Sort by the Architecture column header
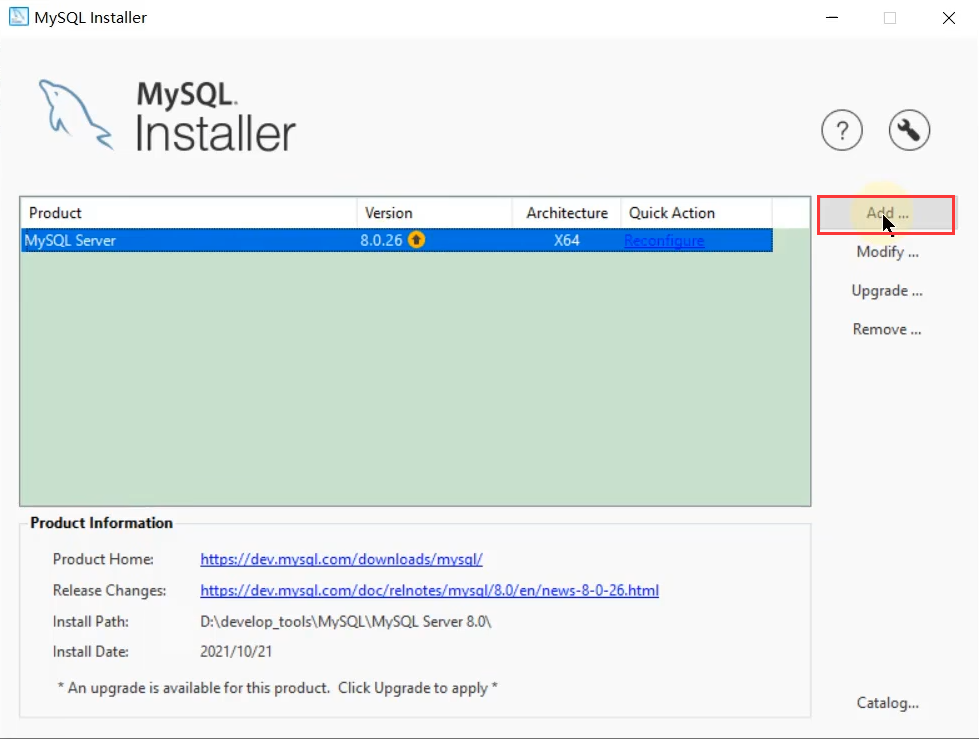 566,213
